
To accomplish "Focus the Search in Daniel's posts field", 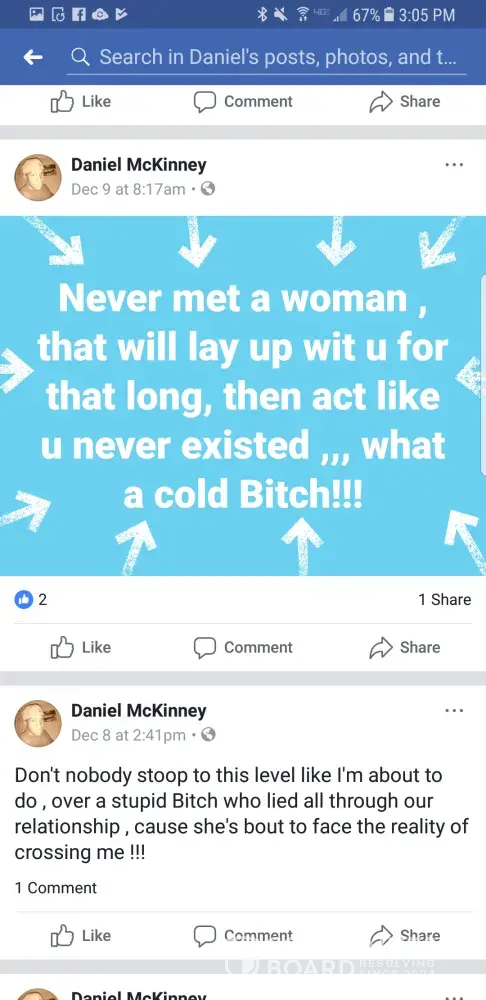I will click(267, 57).
